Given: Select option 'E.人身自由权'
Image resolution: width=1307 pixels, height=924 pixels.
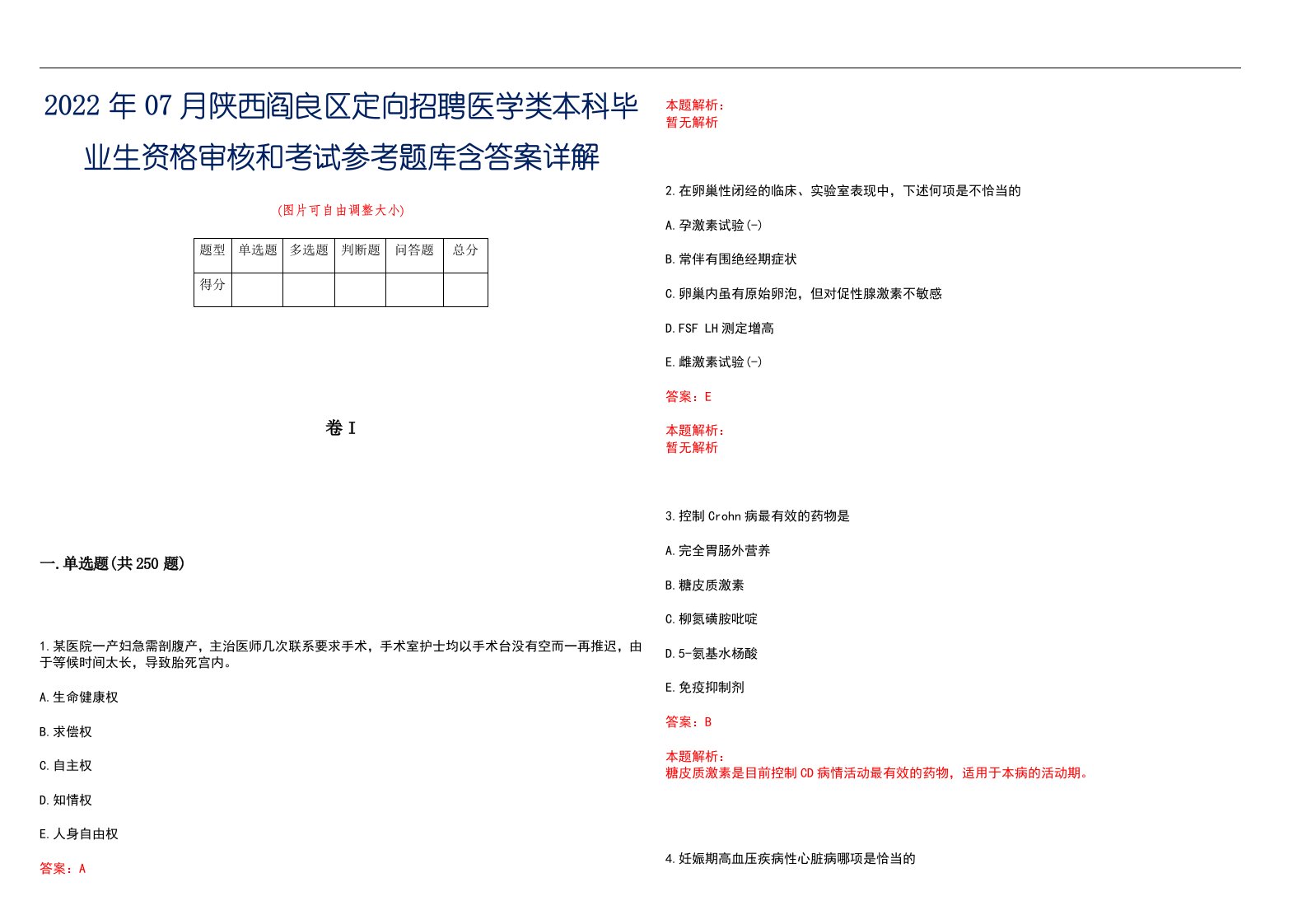Looking at the screenshot, I should coord(79,834).
